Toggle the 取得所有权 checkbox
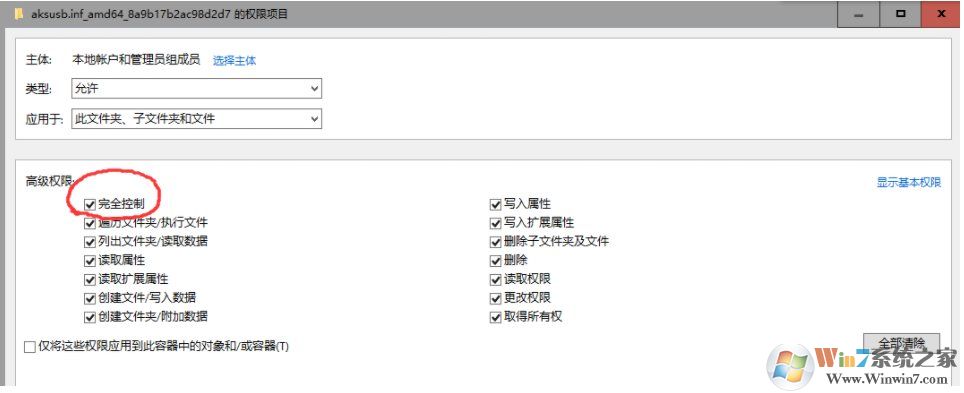This screenshot has width=964, height=393. click(496, 317)
